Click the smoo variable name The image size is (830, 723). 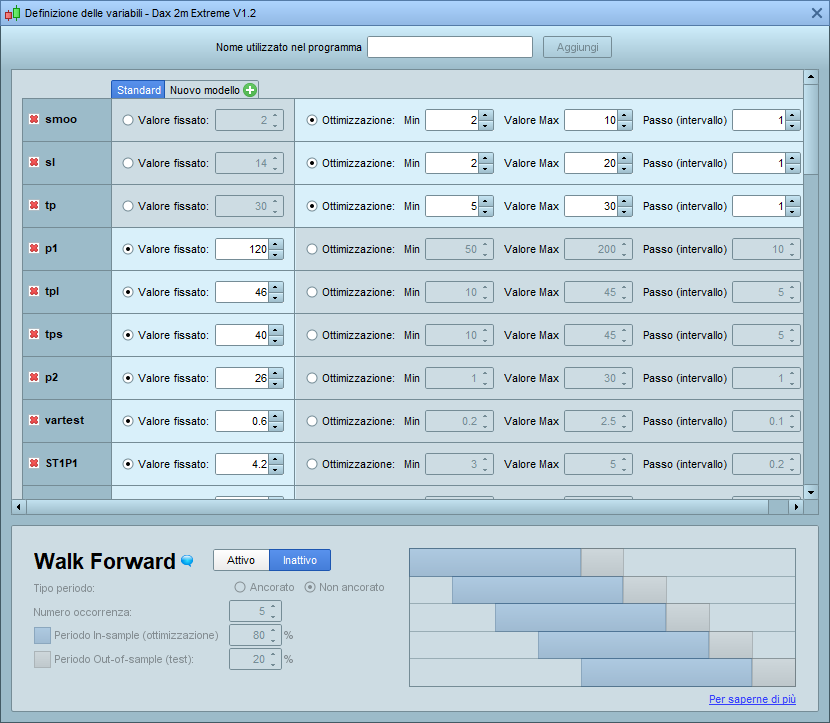click(61, 119)
